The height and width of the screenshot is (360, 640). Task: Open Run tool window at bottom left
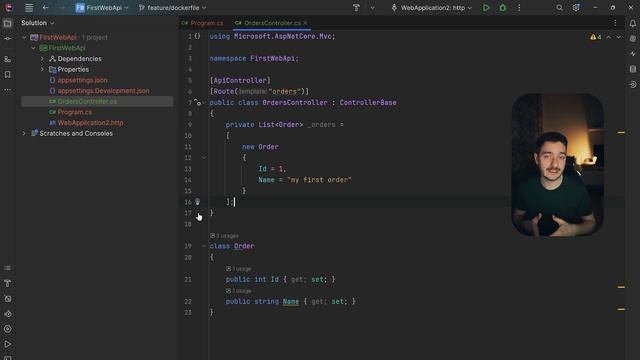click(x=7, y=344)
